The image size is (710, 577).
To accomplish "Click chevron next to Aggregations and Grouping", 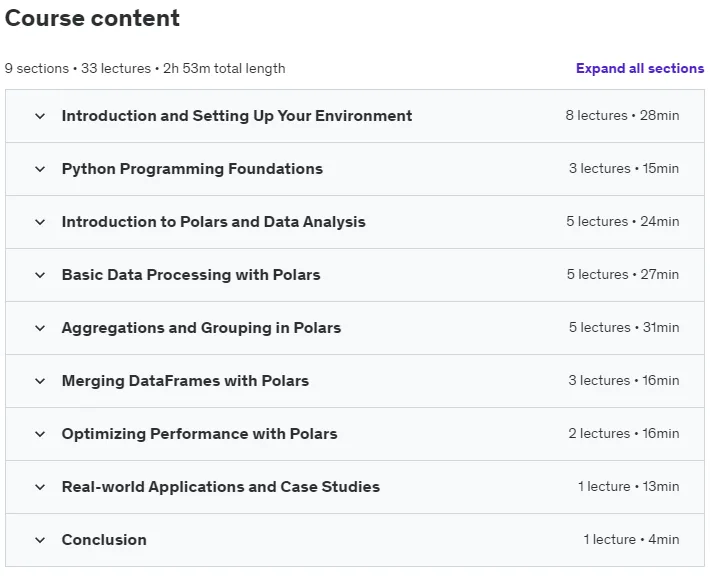I will (x=40, y=328).
